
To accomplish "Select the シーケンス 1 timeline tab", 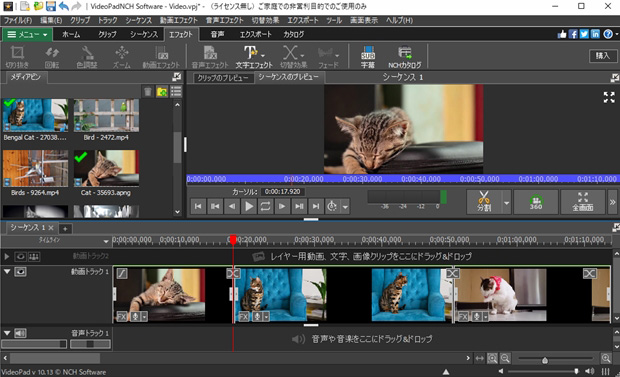I will coord(27,228).
